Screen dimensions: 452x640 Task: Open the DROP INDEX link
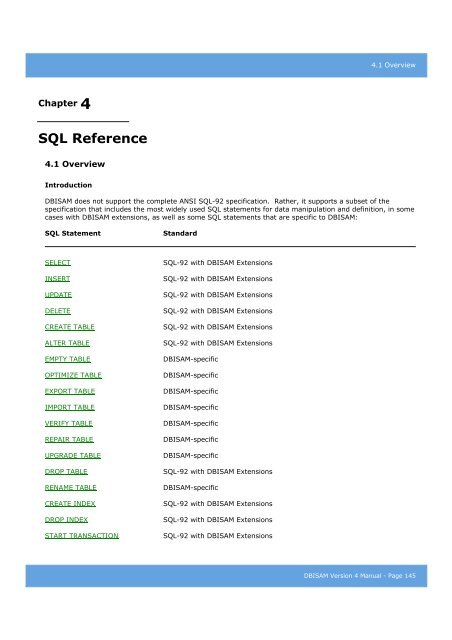click(66, 520)
